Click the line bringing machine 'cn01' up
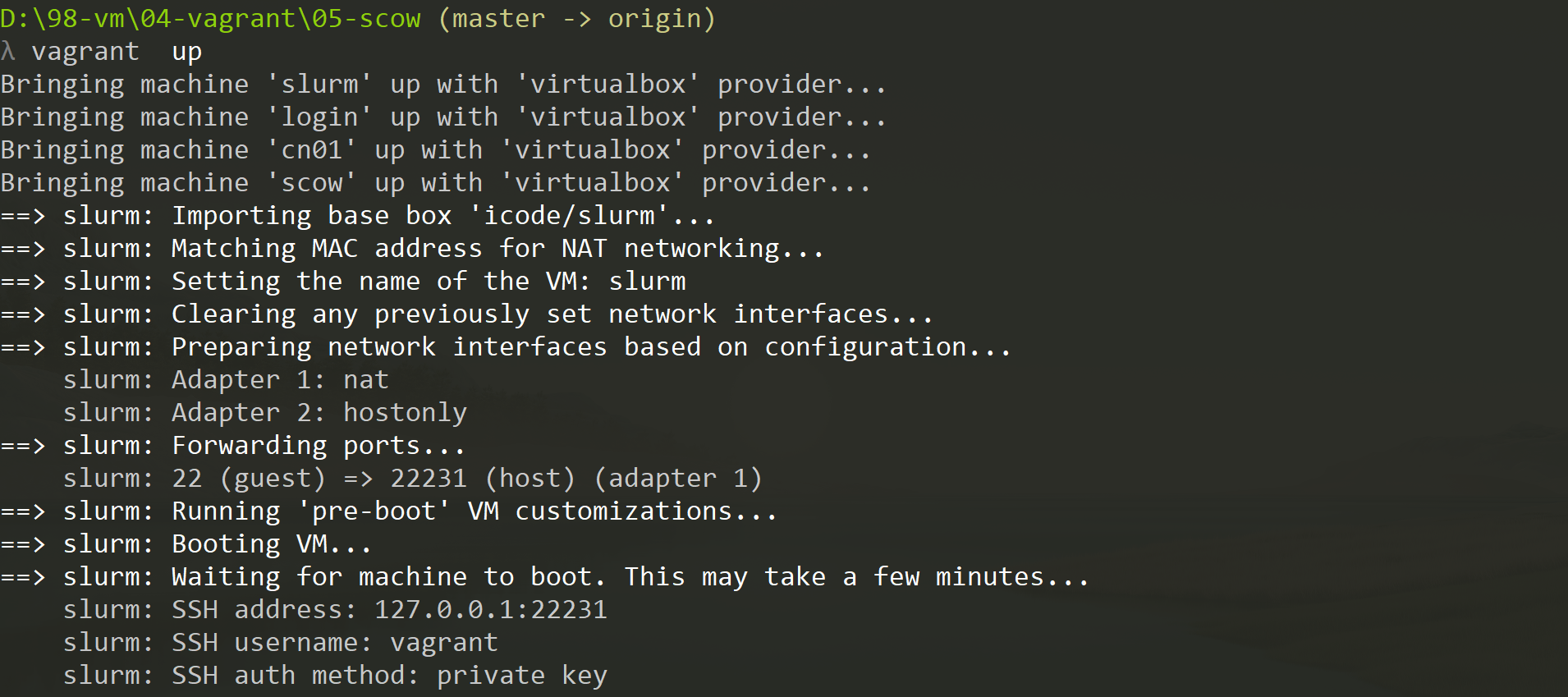 [x=435, y=150]
